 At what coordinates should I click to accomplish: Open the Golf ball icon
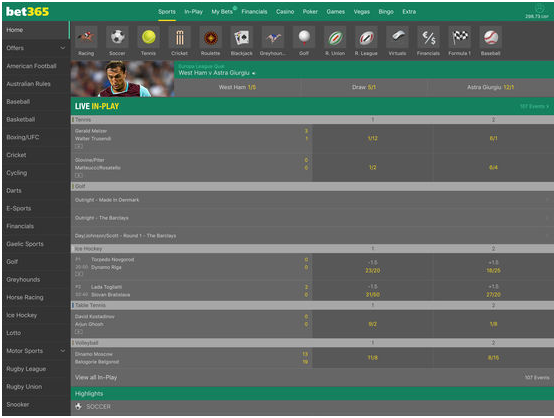pos(304,37)
